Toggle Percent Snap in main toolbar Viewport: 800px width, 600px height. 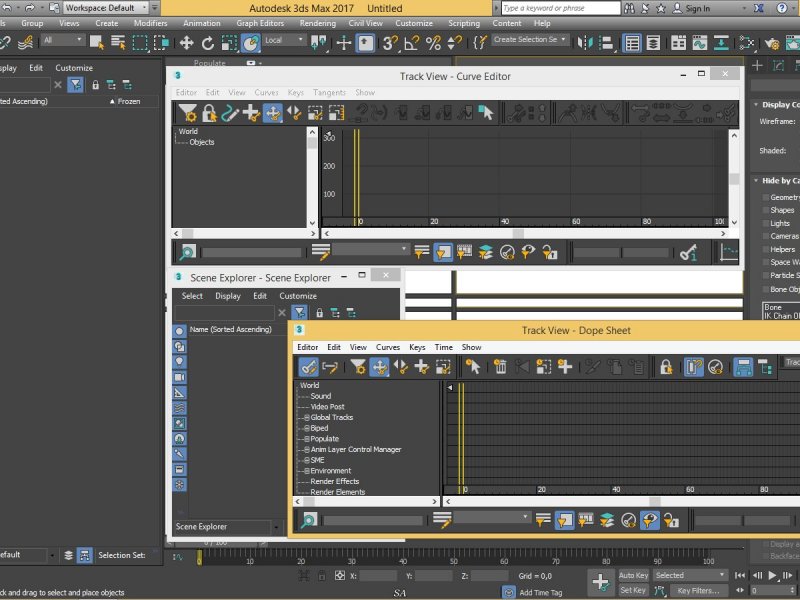[x=433, y=43]
